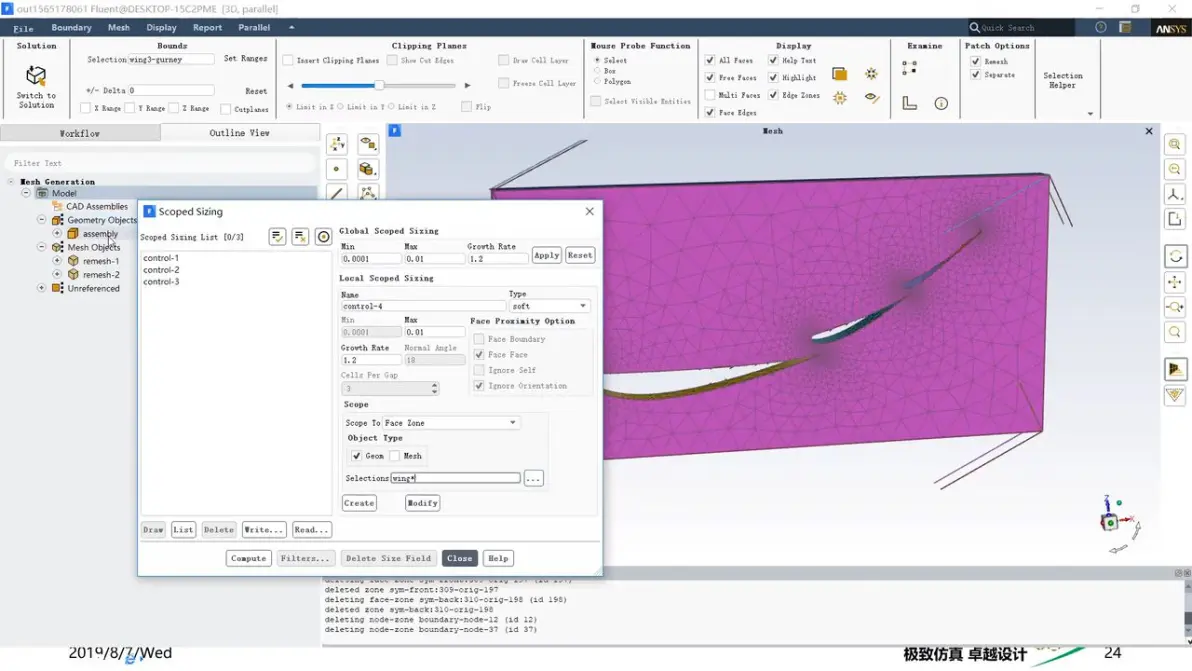Click the zoom in magnifier icon

click(x=1175, y=144)
